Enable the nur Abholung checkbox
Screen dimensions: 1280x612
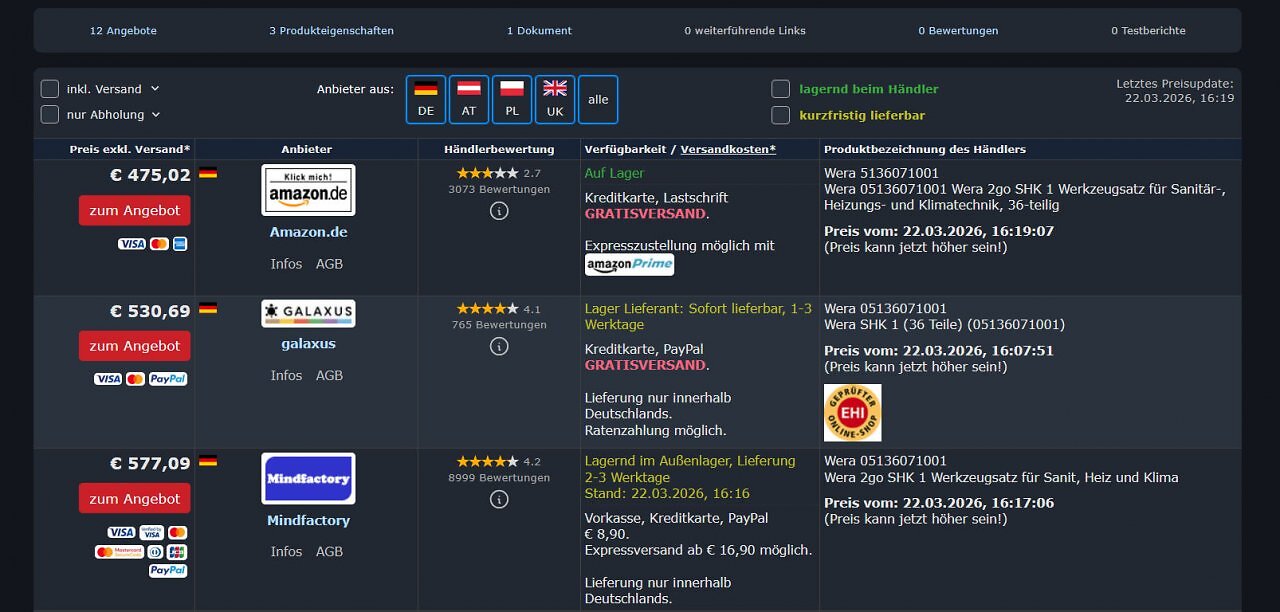pyautogui.click(x=50, y=114)
